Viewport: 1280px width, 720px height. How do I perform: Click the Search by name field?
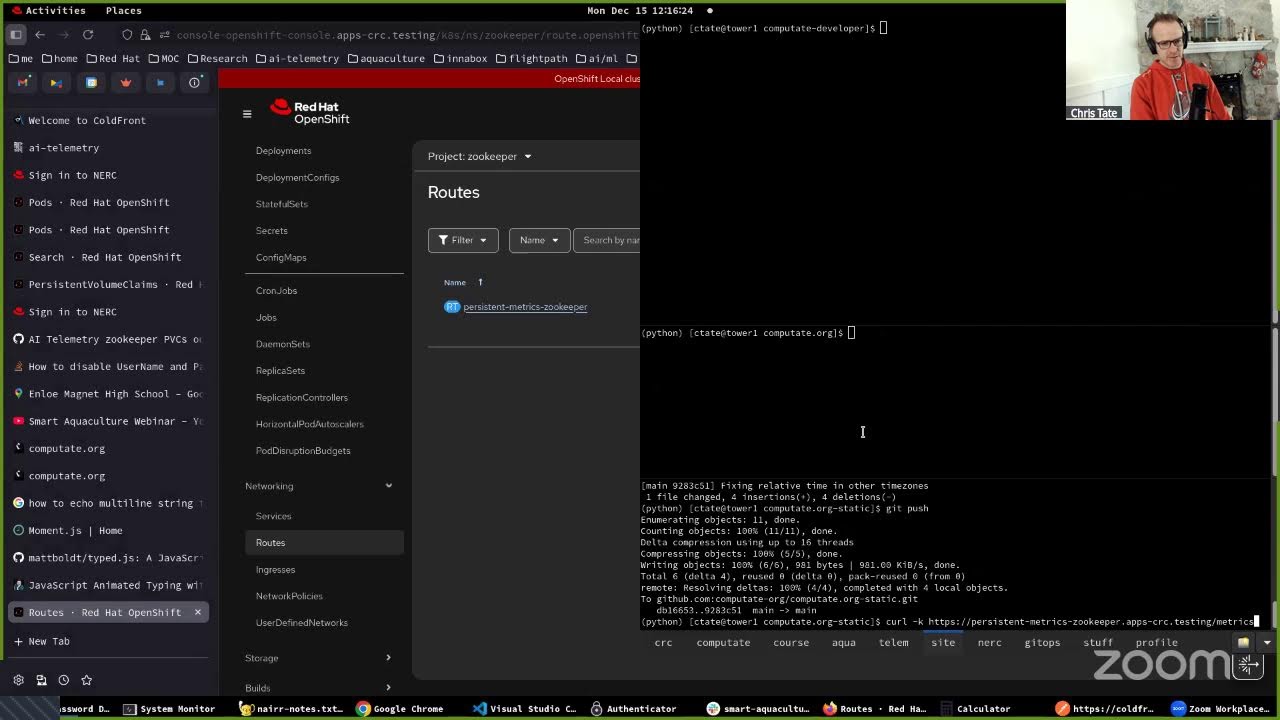[x=607, y=240]
